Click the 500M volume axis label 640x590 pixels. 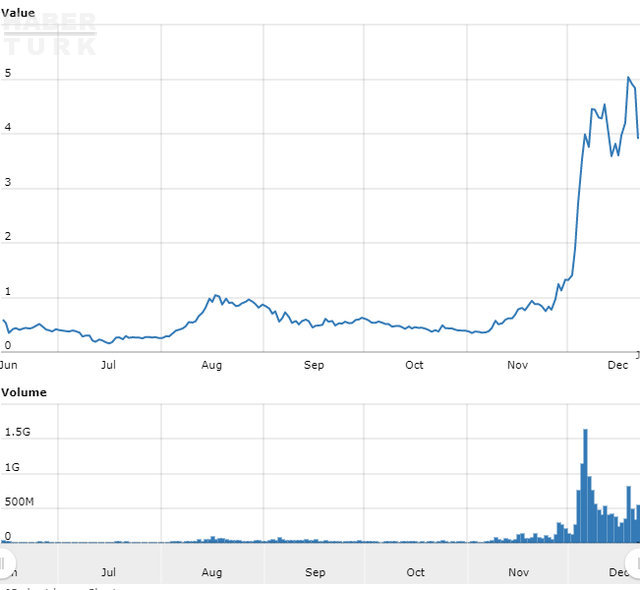pos(21,503)
